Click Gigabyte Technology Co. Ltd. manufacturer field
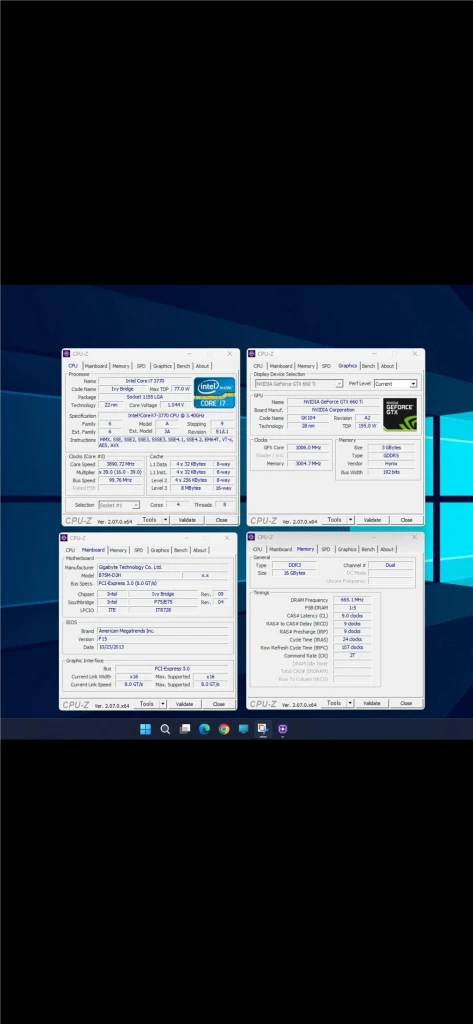473x1024 pixels. tap(163, 568)
